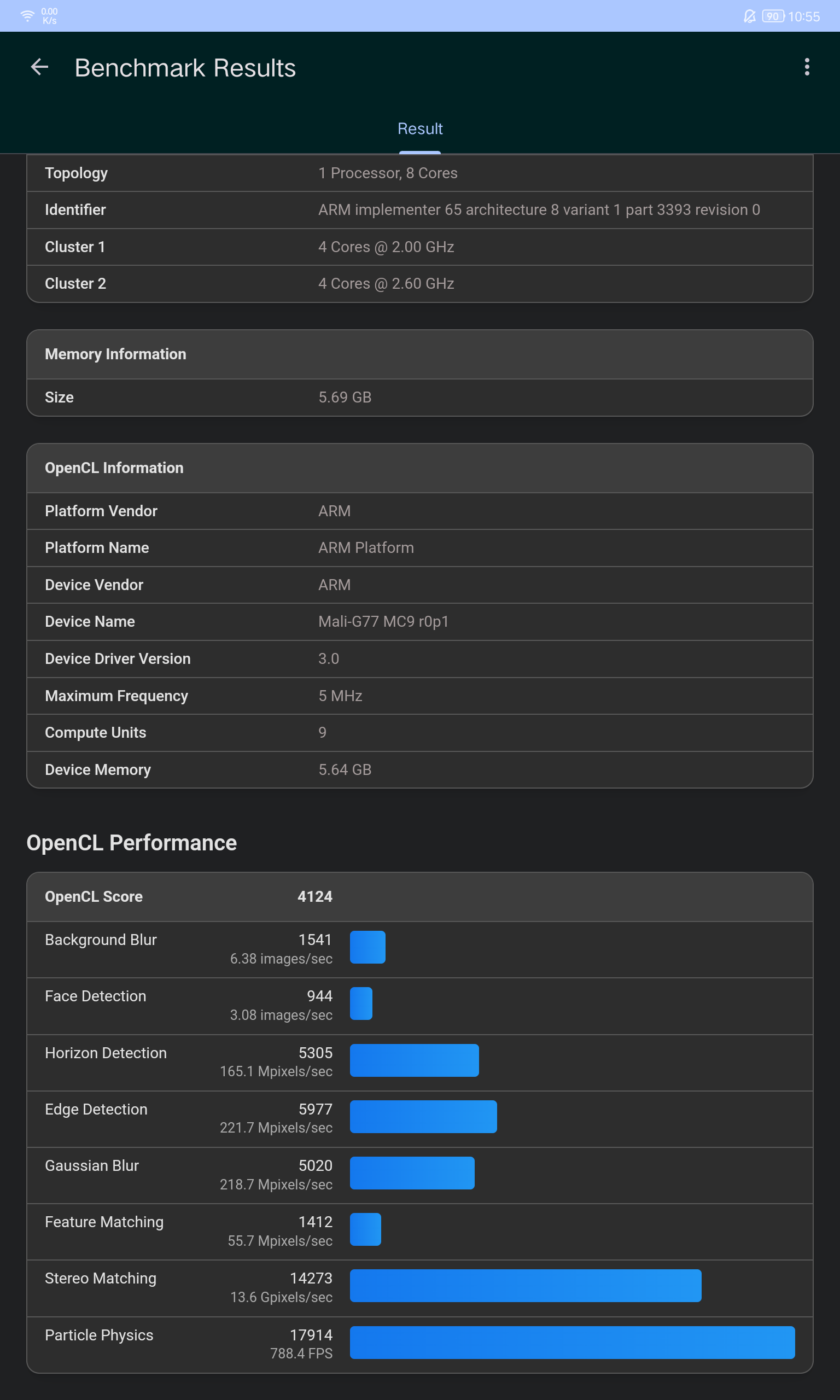Tap the Memory Information header
The width and height of the screenshot is (840, 1400).
420,354
